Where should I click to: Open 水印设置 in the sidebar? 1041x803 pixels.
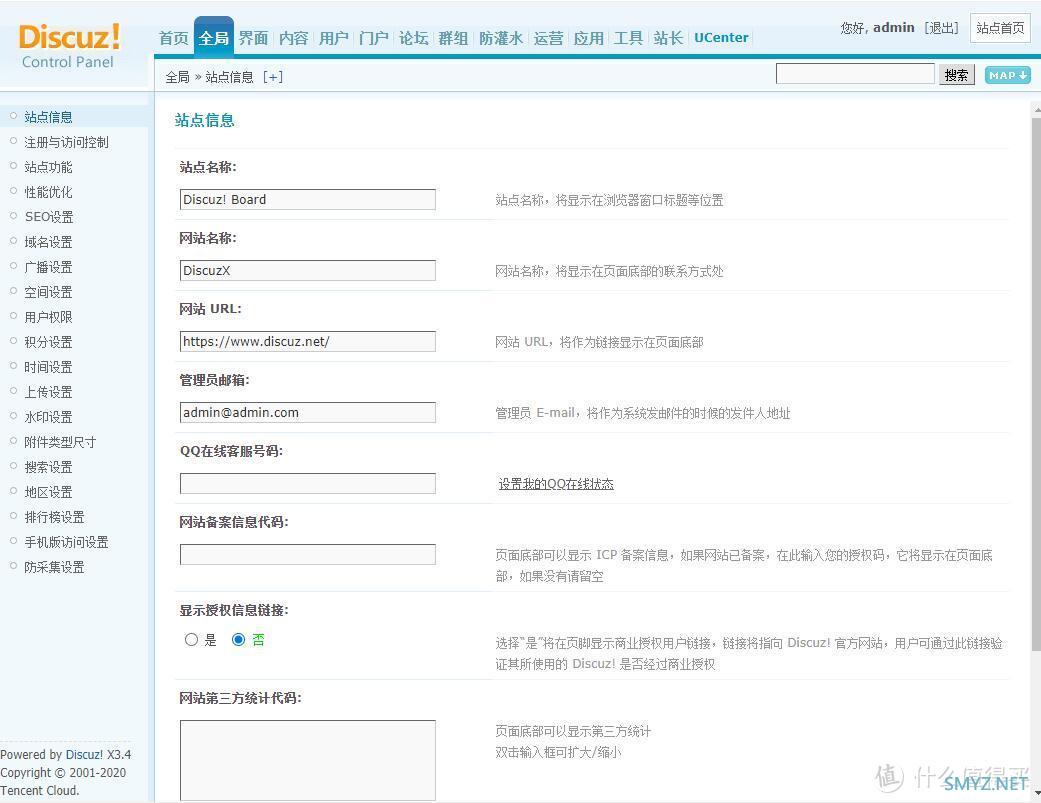pyautogui.click(x=48, y=417)
